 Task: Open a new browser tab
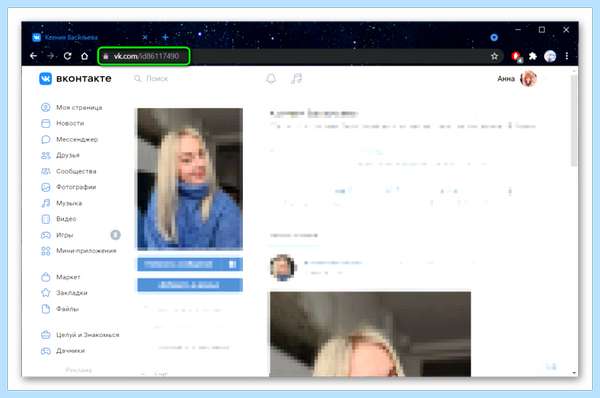click(x=165, y=37)
